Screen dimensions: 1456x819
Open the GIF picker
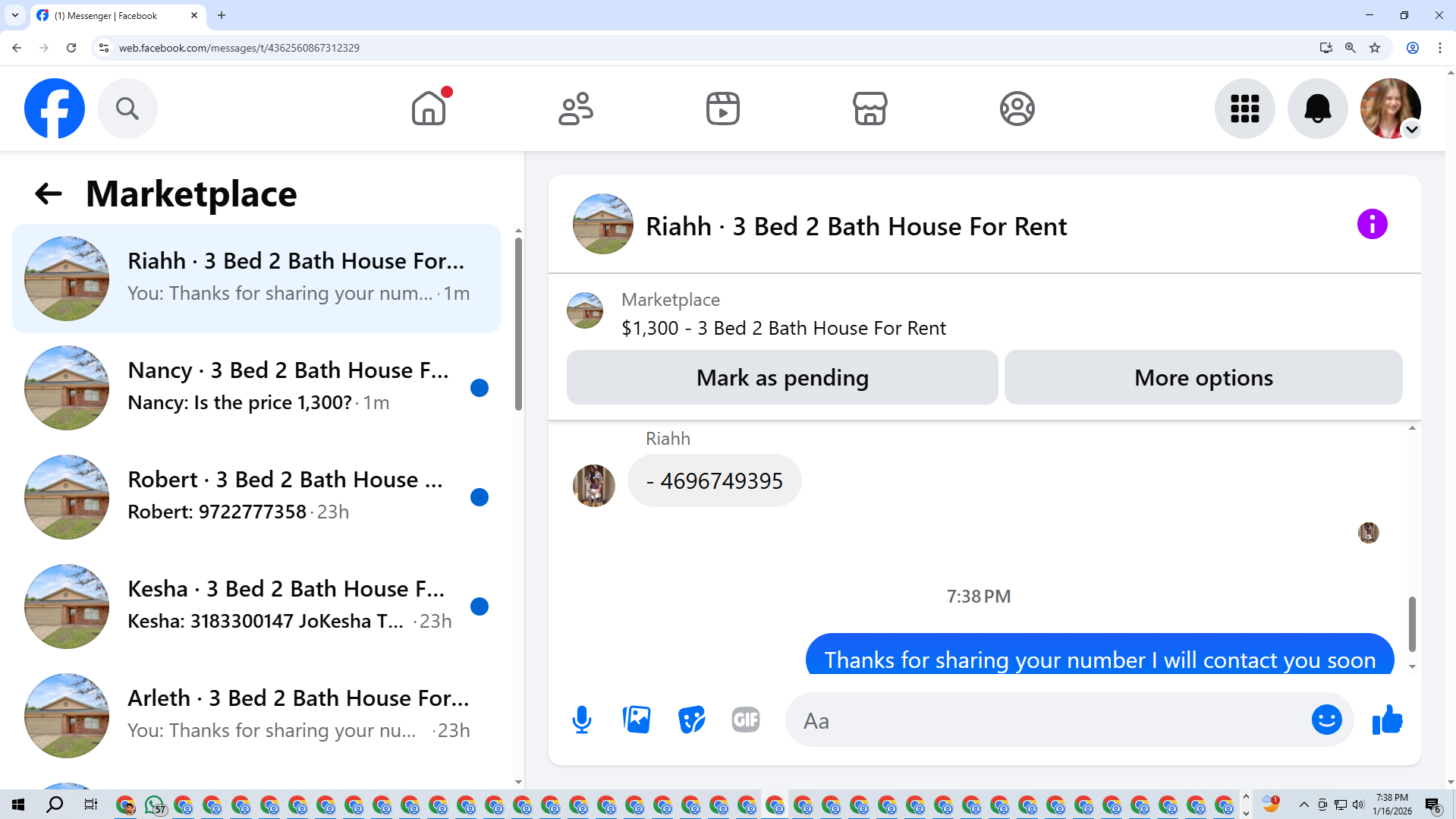click(x=746, y=720)
